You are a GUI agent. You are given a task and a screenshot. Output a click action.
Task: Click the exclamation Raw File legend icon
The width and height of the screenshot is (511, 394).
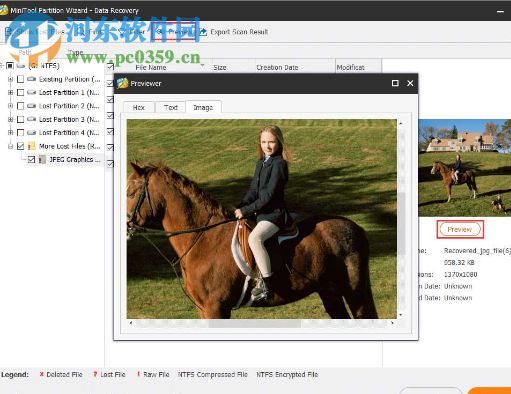click(x=138, y=374)
